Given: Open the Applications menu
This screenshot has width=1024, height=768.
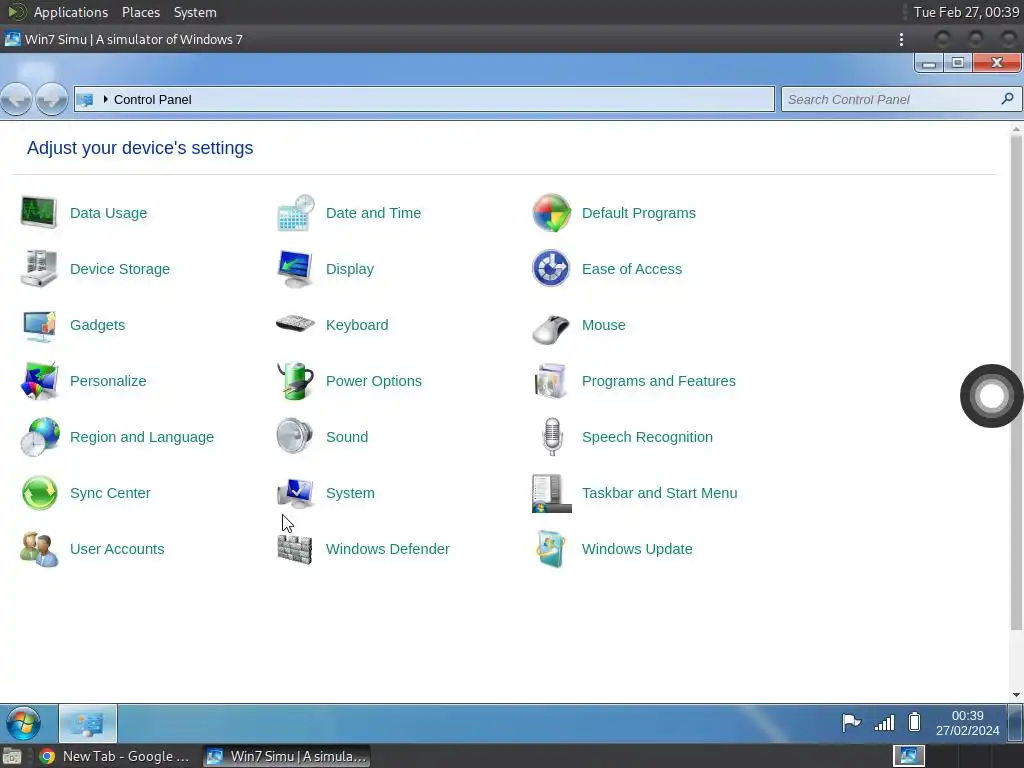Looking at the screenshot, I should pyautogui.click(x=71, y=12).
